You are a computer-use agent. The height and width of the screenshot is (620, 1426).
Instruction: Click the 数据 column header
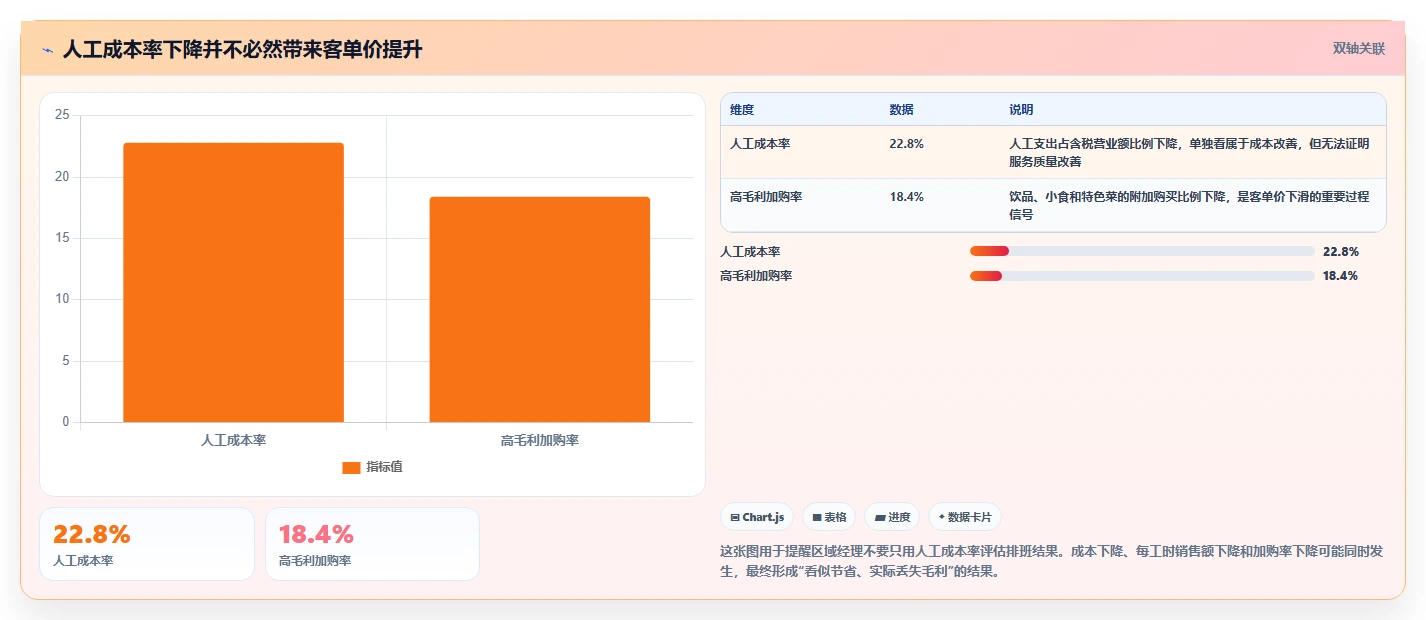tap(901, 110)
